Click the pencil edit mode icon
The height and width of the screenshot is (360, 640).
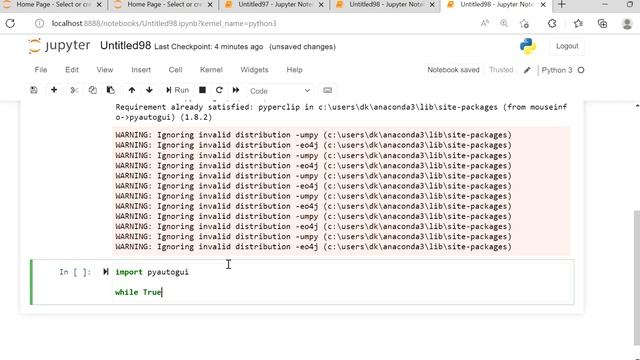click(527, 70)
